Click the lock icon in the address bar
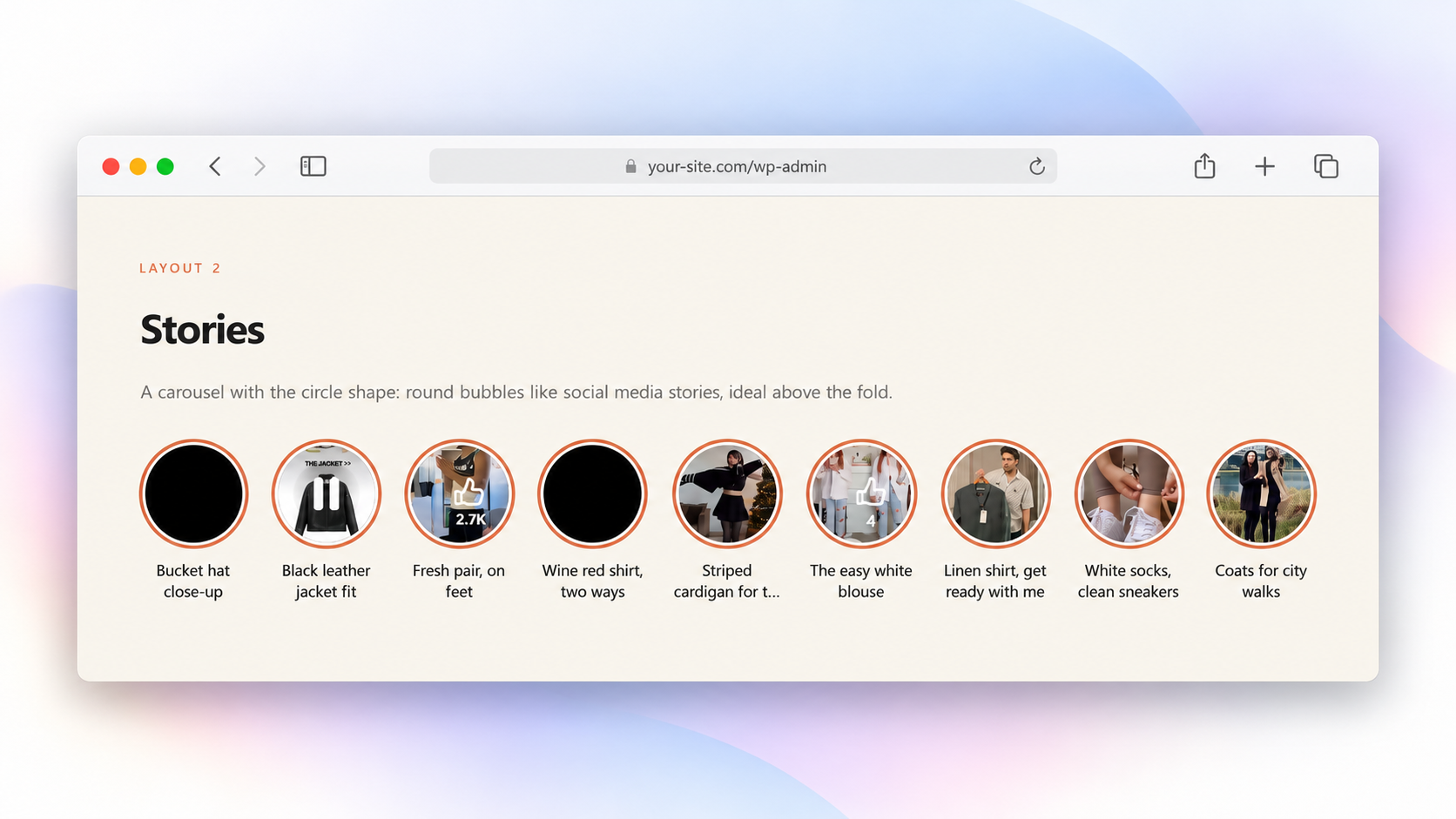The height and width of the screenshot is (819, 1456). pyautogui.click(x=631, y=166)
